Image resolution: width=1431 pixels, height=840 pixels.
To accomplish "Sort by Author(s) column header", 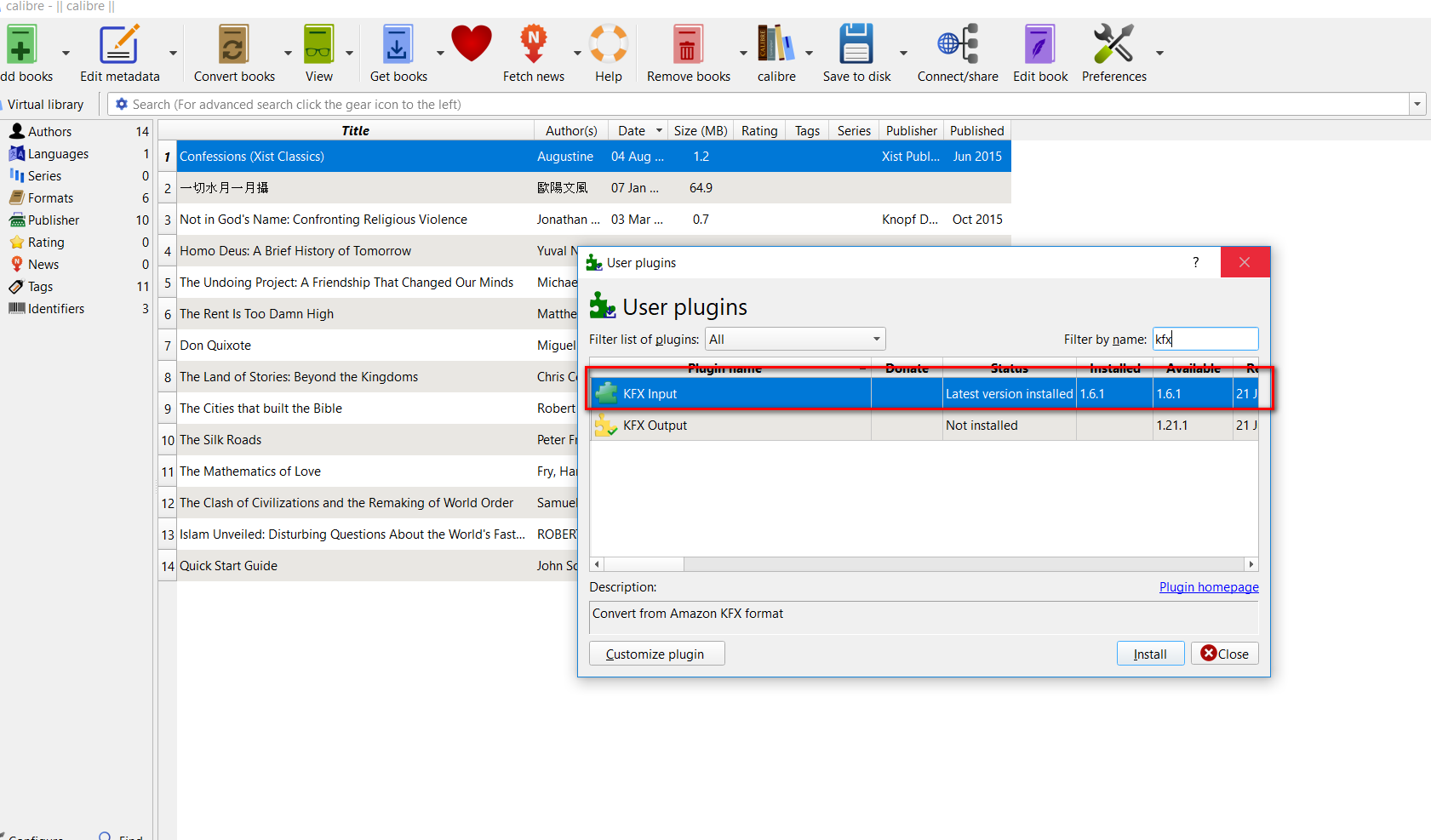I will click(x=571, y=130).
